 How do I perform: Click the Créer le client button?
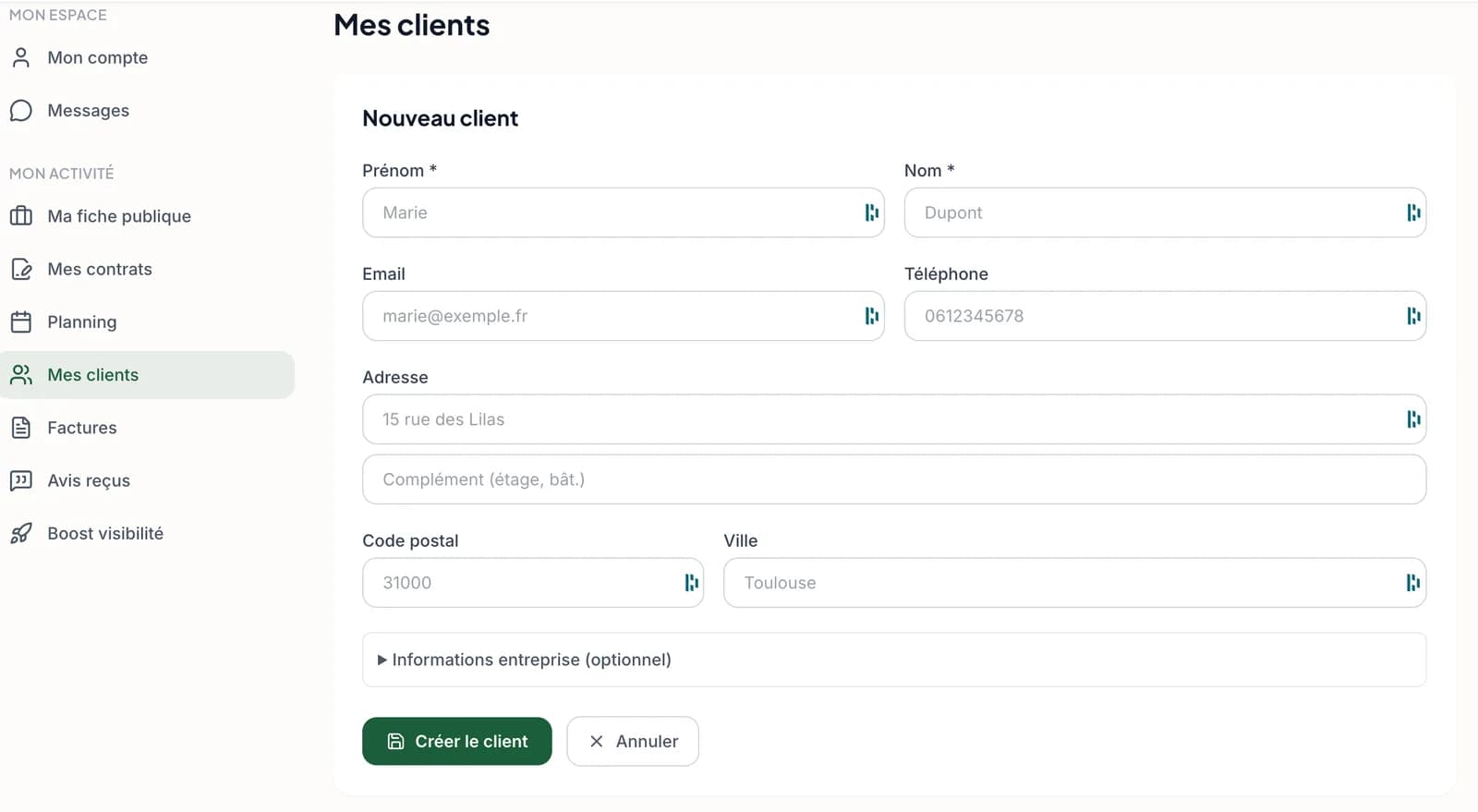pos(456,741)
